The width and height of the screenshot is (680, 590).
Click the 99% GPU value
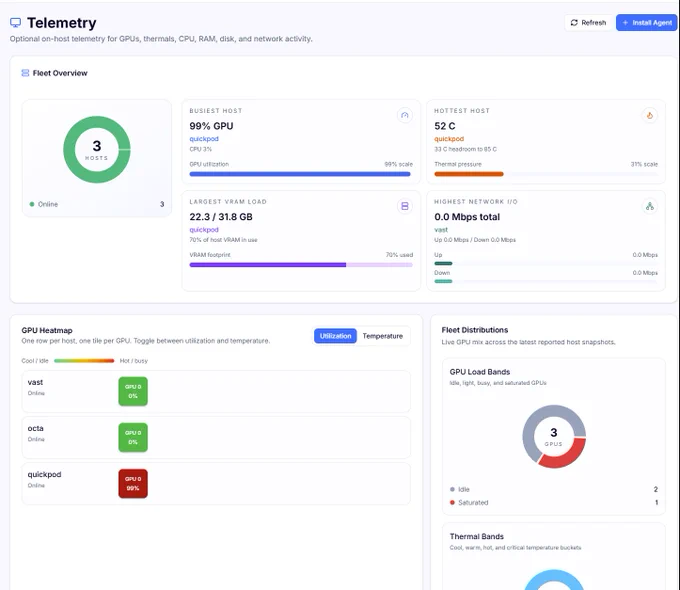(x=211, y=126)
